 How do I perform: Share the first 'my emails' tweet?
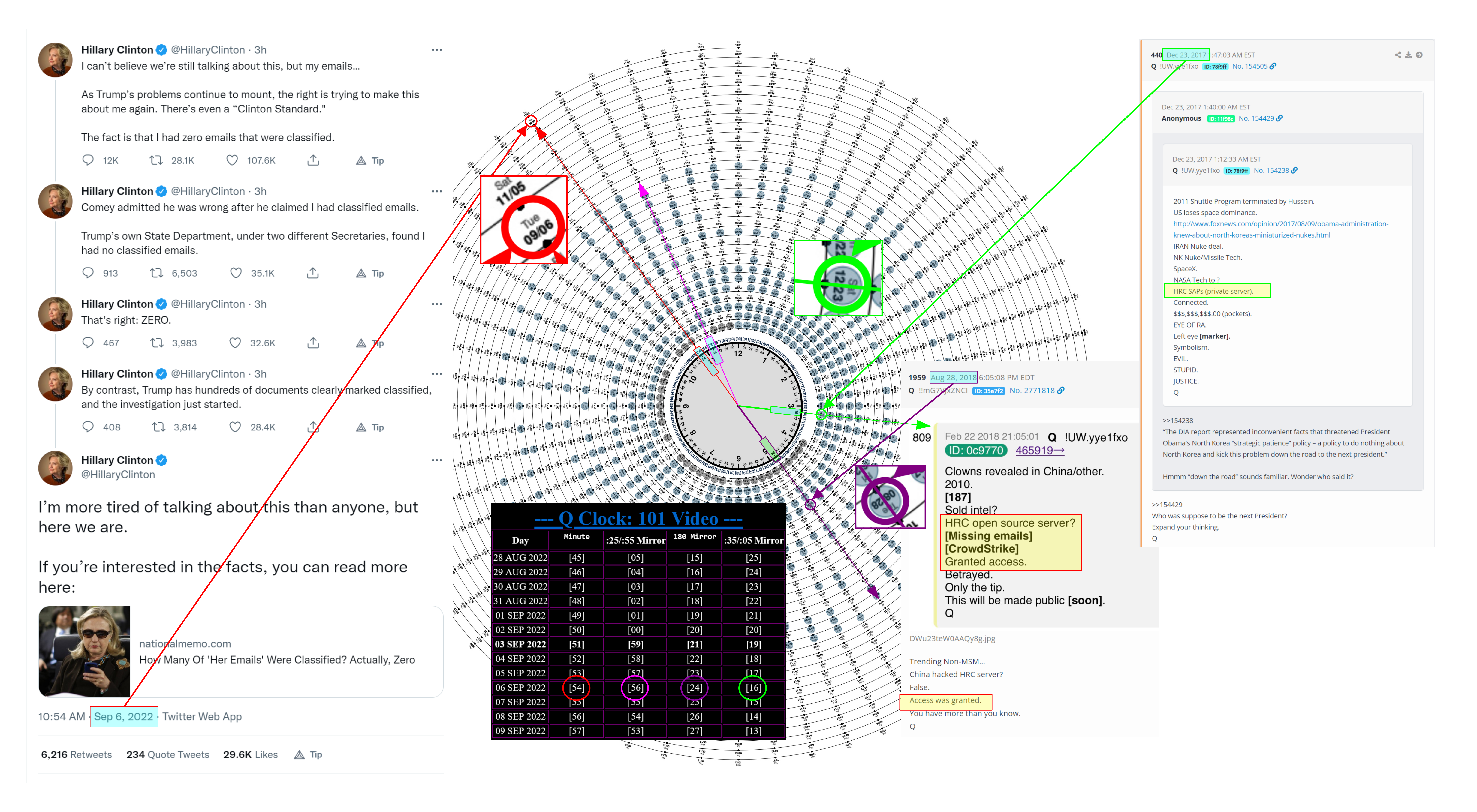[x=313, y=160]
